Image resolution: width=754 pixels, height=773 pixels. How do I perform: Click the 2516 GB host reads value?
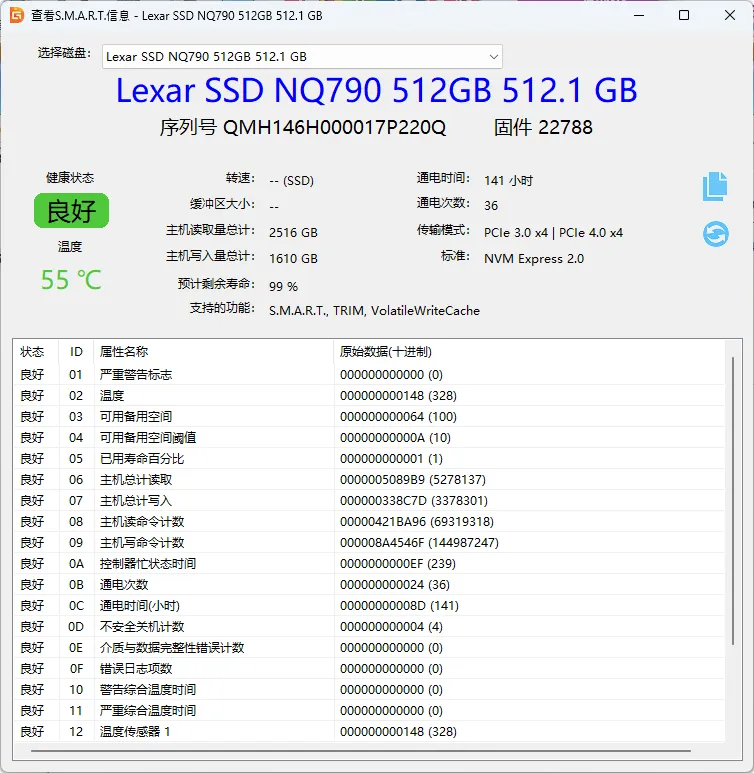293,233
